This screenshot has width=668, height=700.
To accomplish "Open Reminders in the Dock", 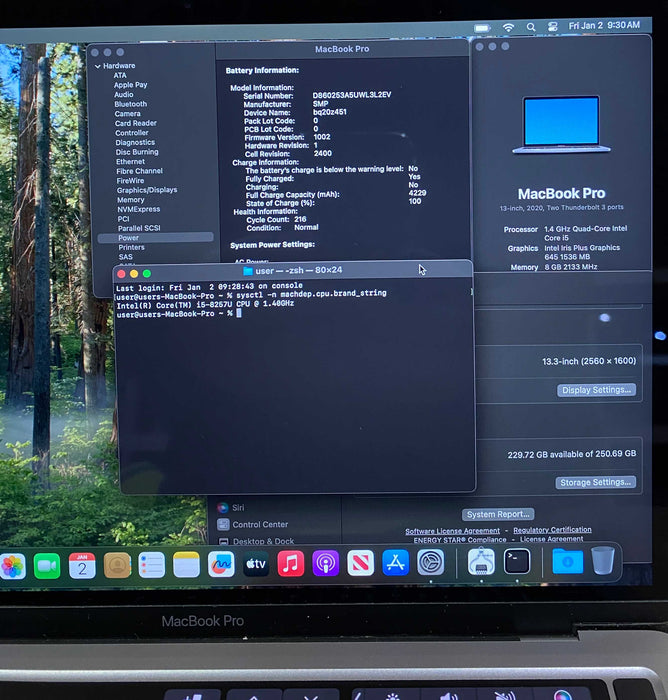I will click(152, 565).
